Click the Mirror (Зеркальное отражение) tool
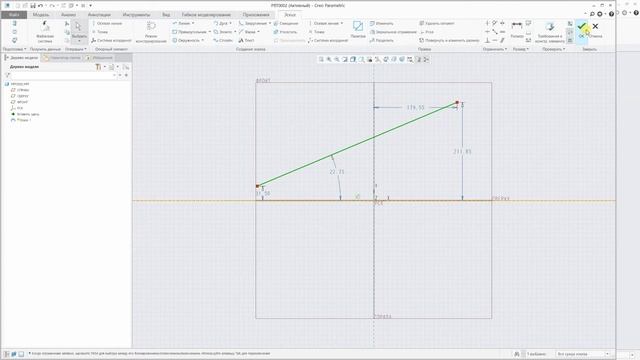Viewport: 640px width, 360px height. 393,32
